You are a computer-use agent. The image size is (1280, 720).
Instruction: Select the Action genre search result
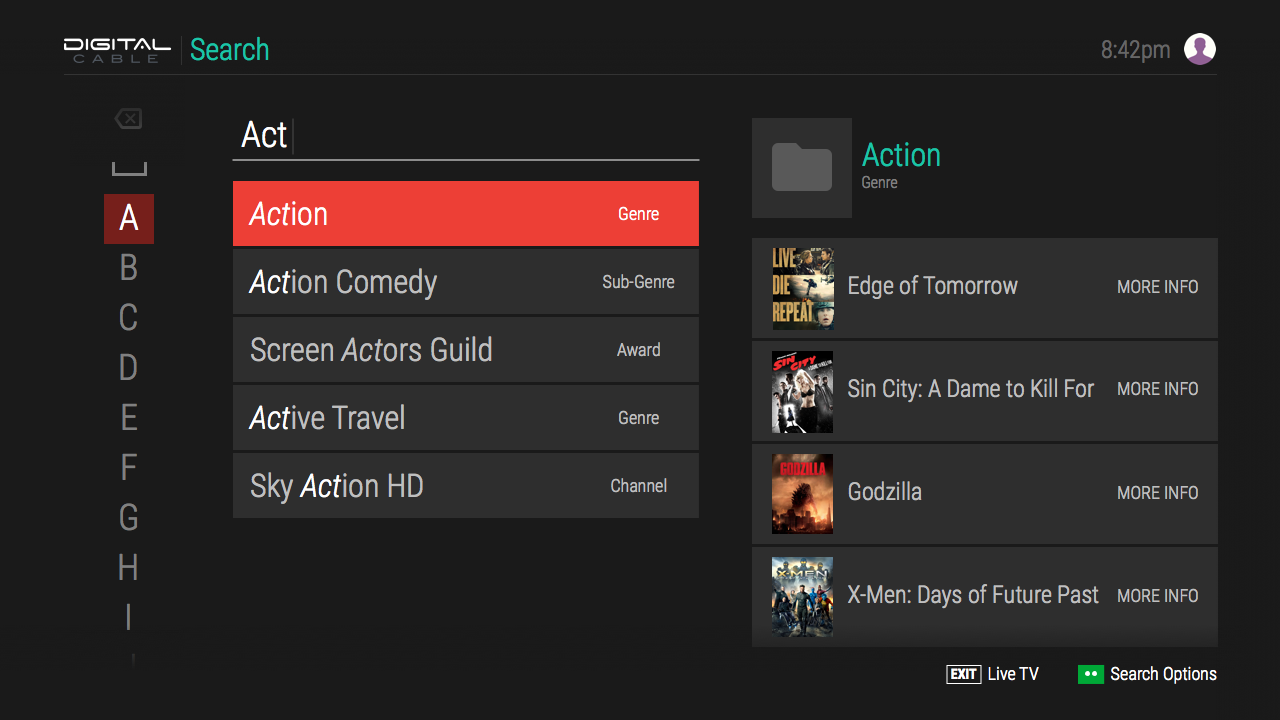click(465, 214)
